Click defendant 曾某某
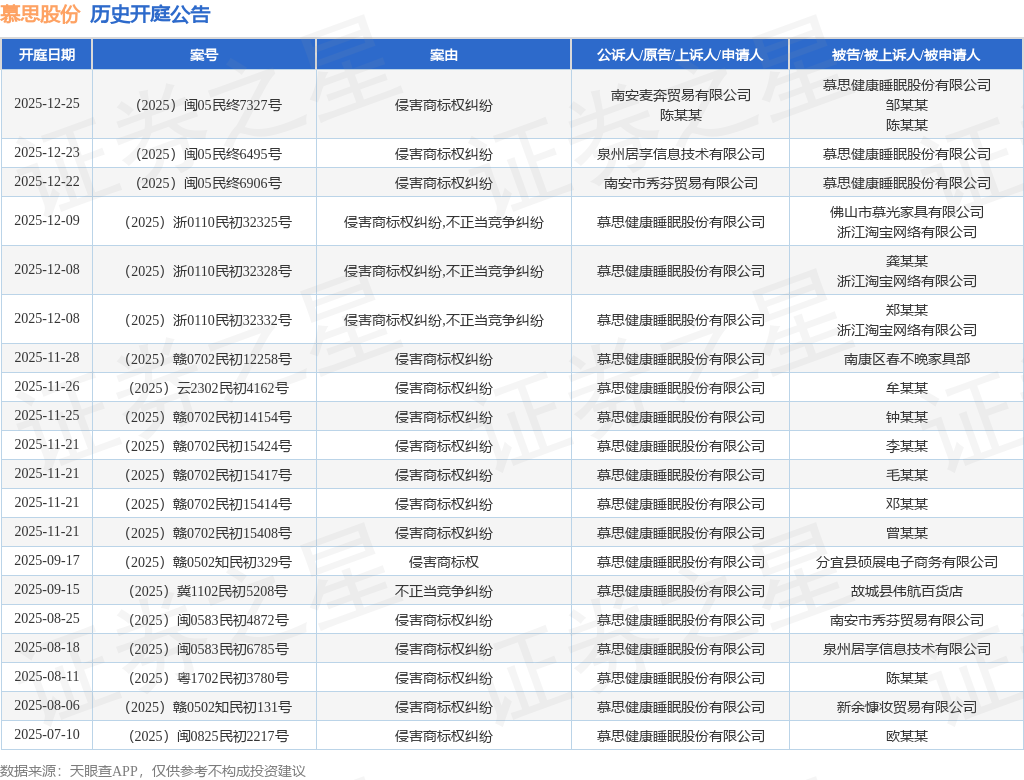Screen dimensions: 1024x780 906,533
